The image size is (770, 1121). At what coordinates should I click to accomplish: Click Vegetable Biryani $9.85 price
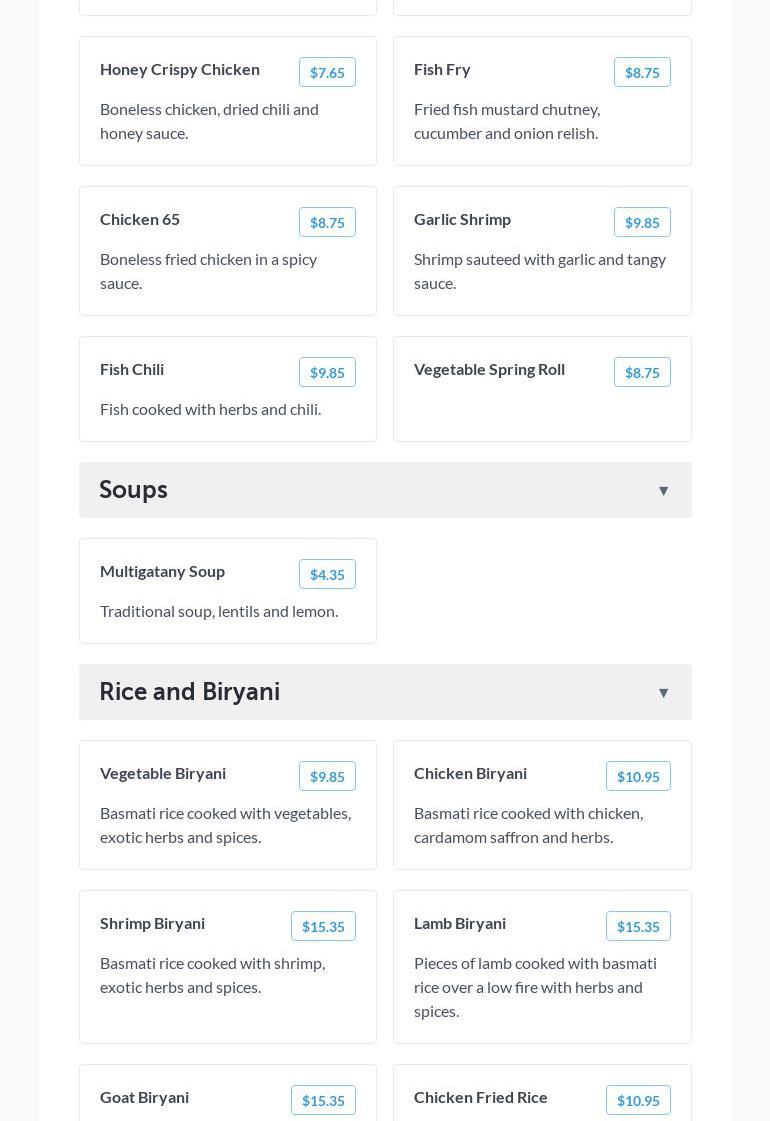pyautogui.click(x=327, y=777)
